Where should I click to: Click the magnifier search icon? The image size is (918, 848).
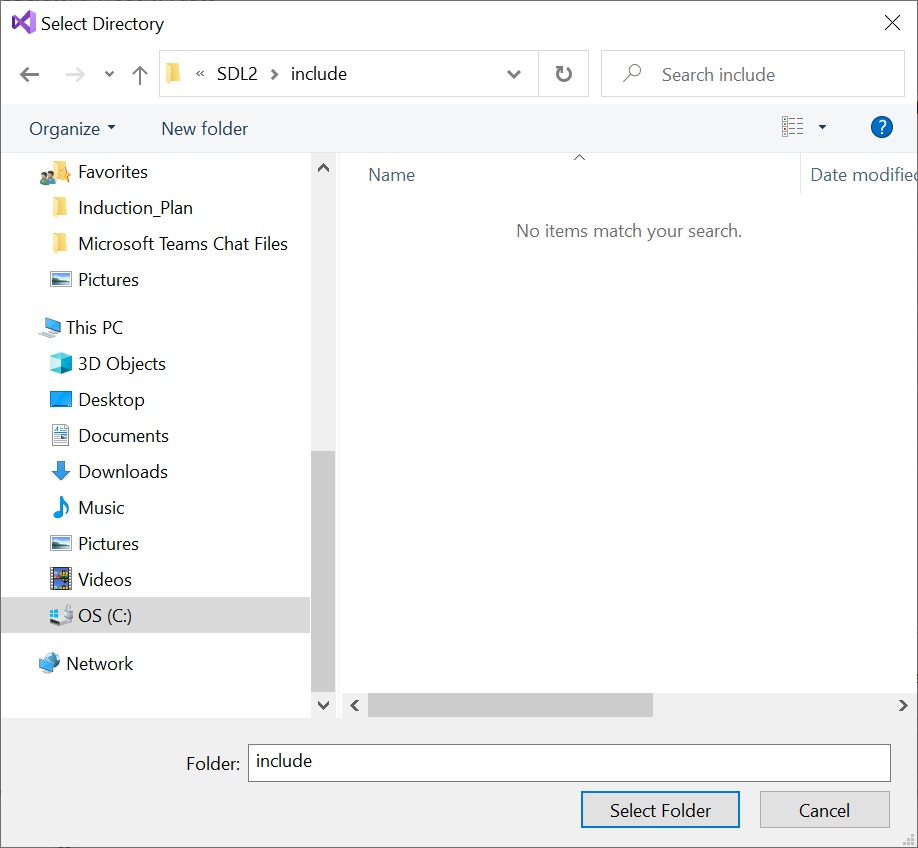click(x=632, y=73)
